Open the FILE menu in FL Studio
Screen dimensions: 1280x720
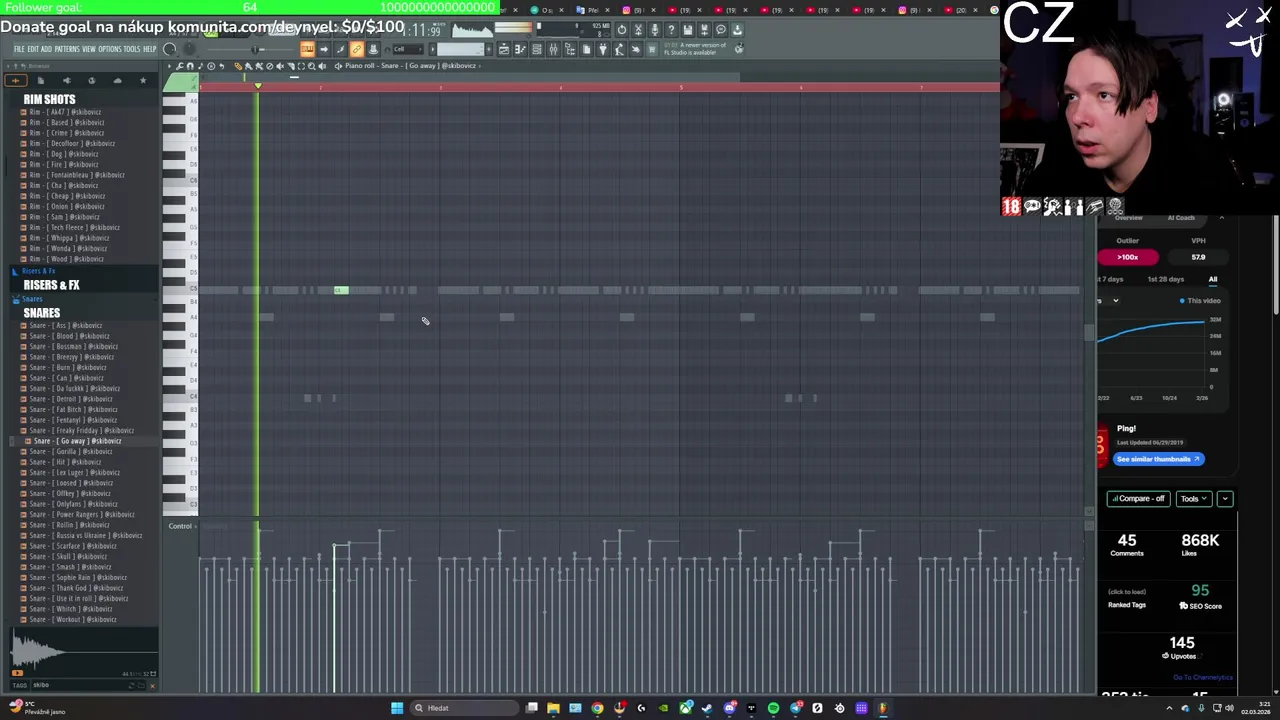tap(19, 49)
